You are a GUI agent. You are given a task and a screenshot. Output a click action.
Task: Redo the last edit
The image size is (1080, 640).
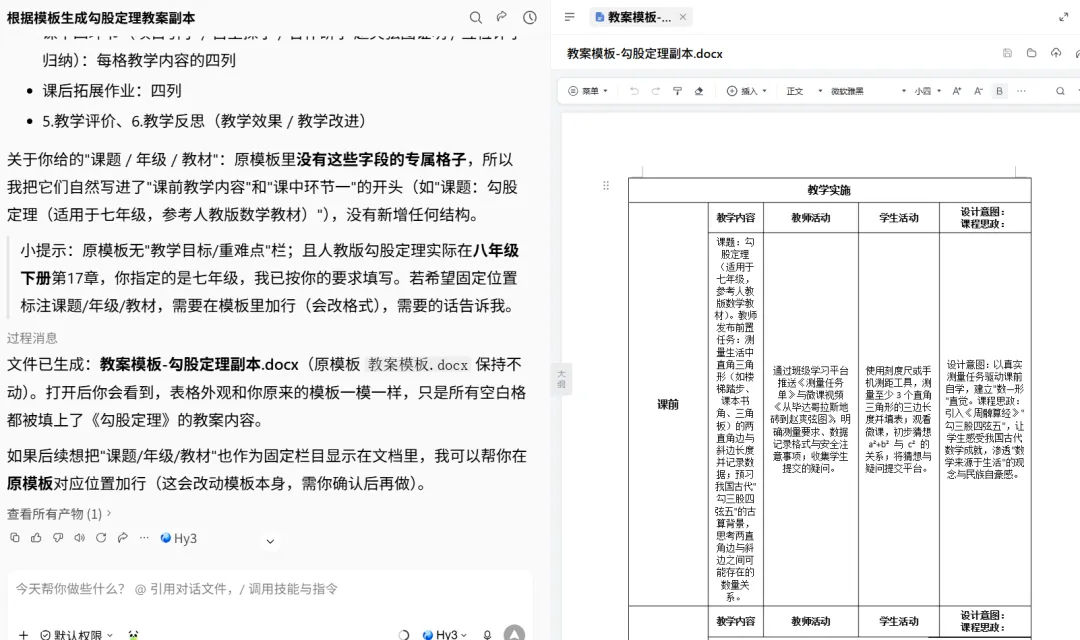point(656,91)
